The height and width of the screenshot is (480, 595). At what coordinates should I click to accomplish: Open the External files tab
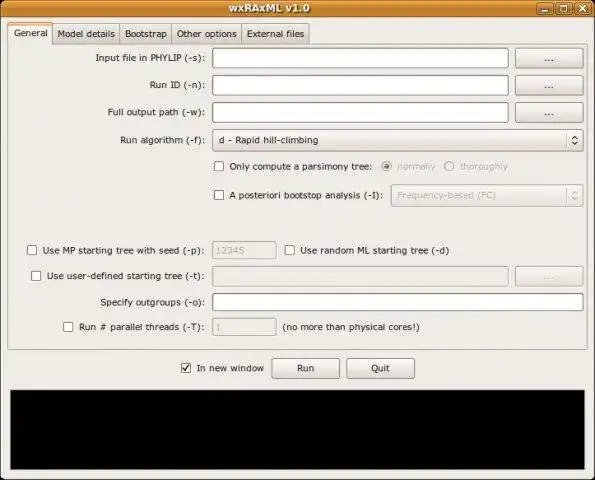coord(275,34)
